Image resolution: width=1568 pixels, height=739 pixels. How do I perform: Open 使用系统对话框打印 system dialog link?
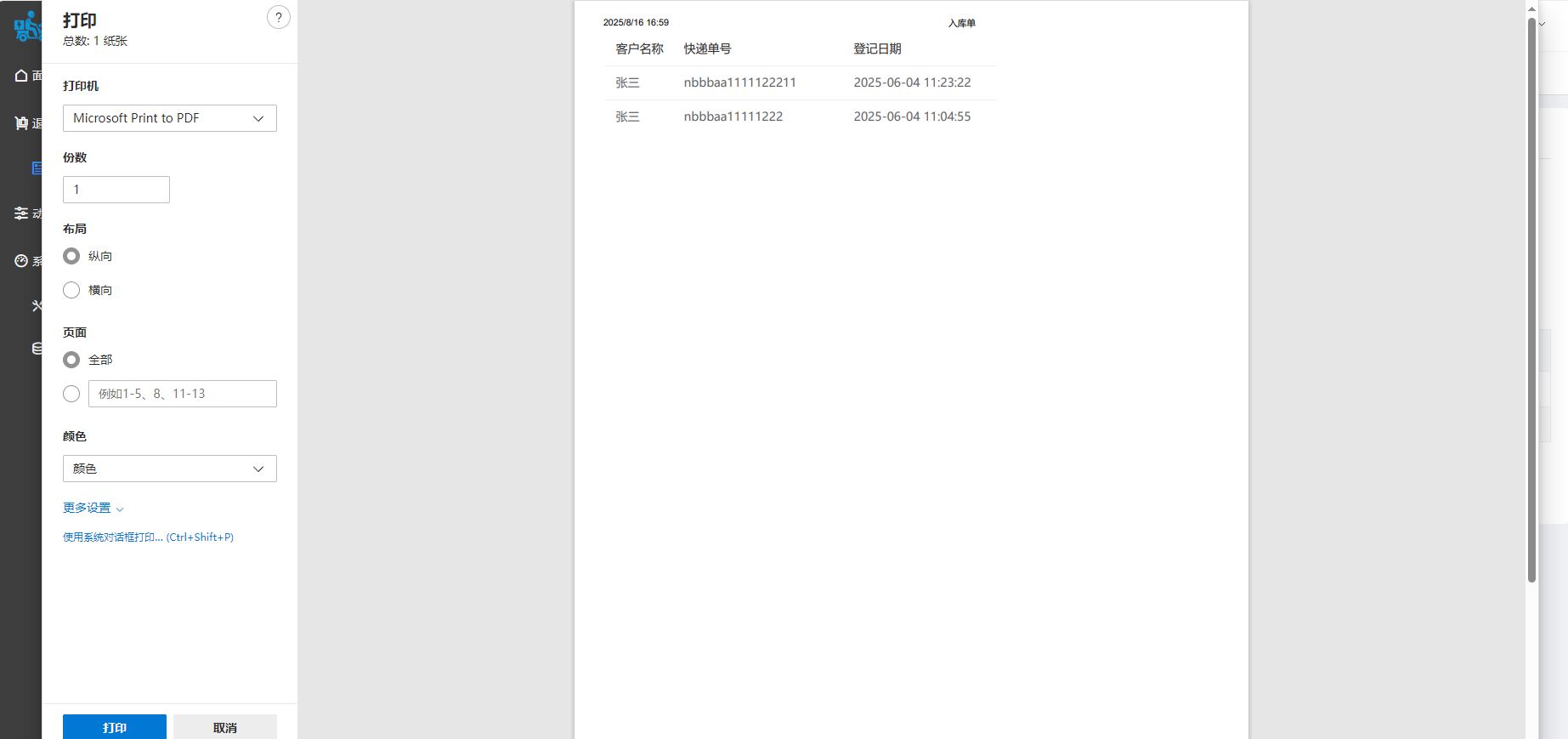point(148,537)
